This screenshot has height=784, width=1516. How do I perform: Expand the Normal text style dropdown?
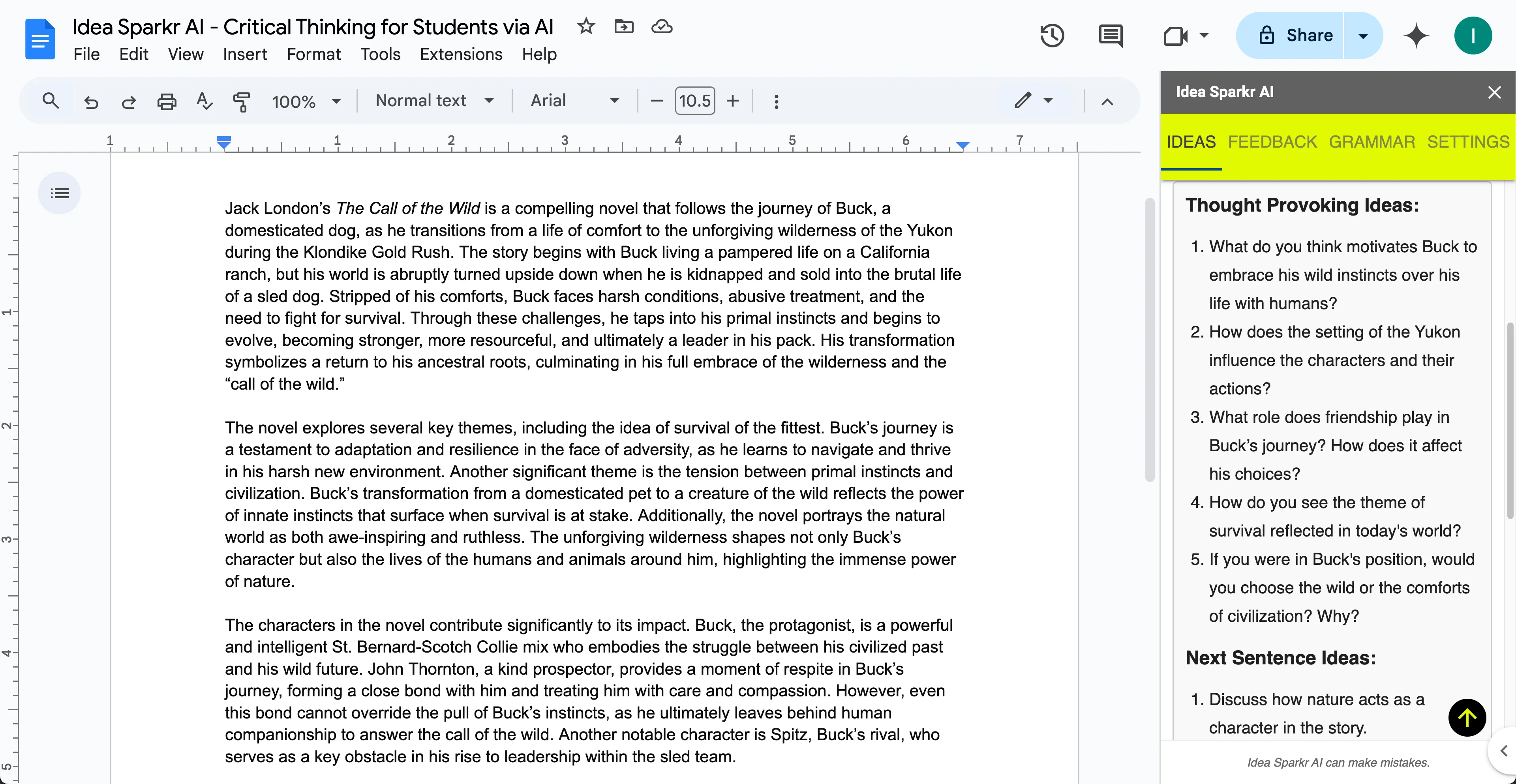point(434,101)
